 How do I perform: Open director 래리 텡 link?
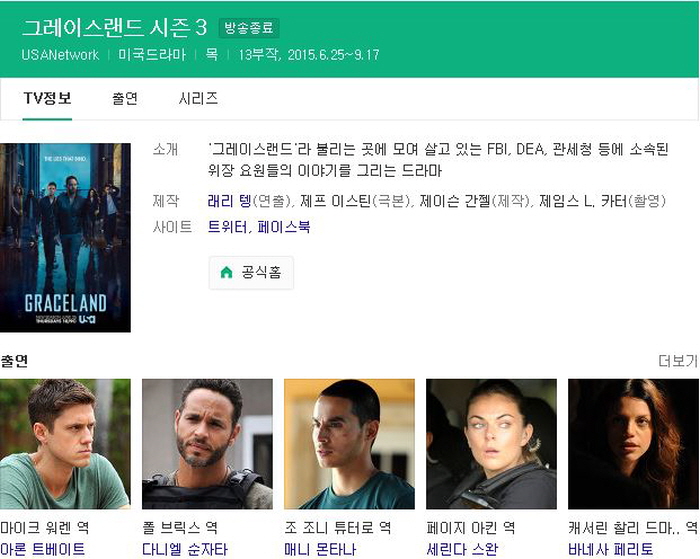click(229, 201)
